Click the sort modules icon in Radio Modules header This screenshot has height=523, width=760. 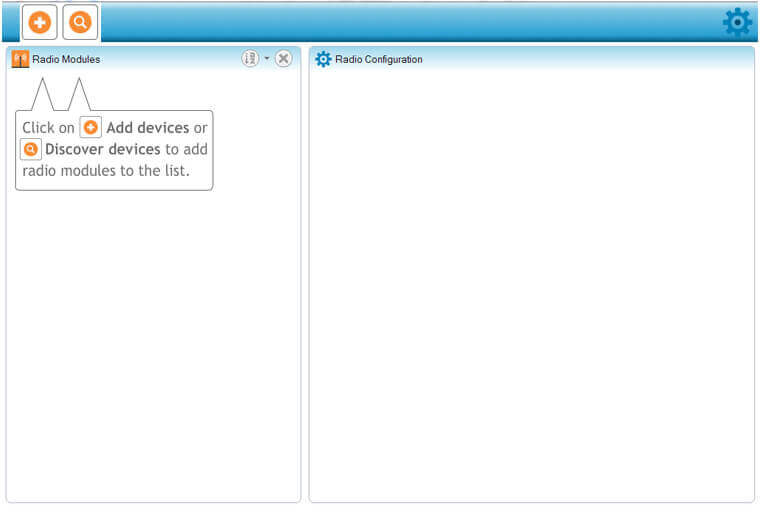pos(250,59)
